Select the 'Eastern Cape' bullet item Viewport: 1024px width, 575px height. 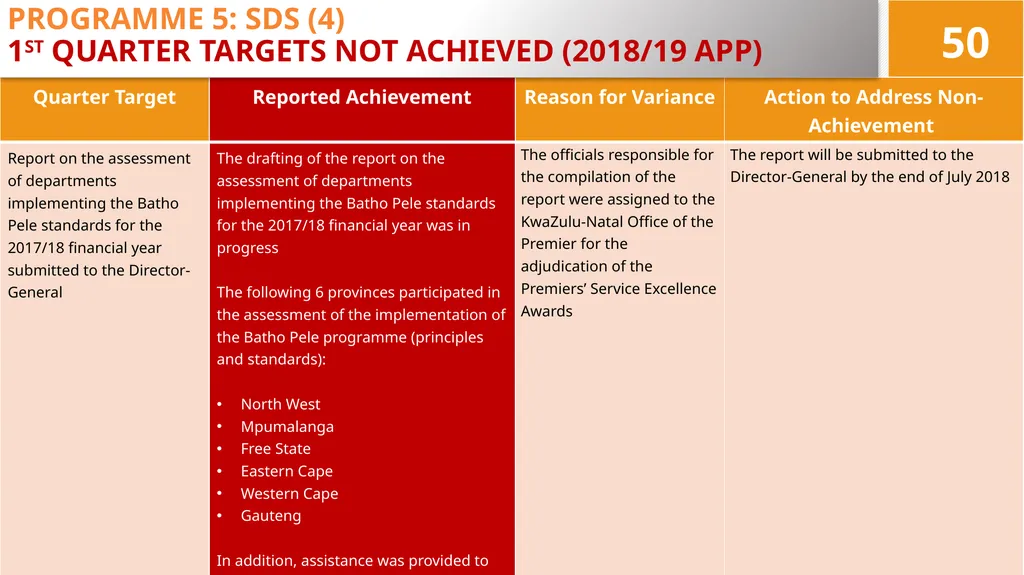[286, 471]
